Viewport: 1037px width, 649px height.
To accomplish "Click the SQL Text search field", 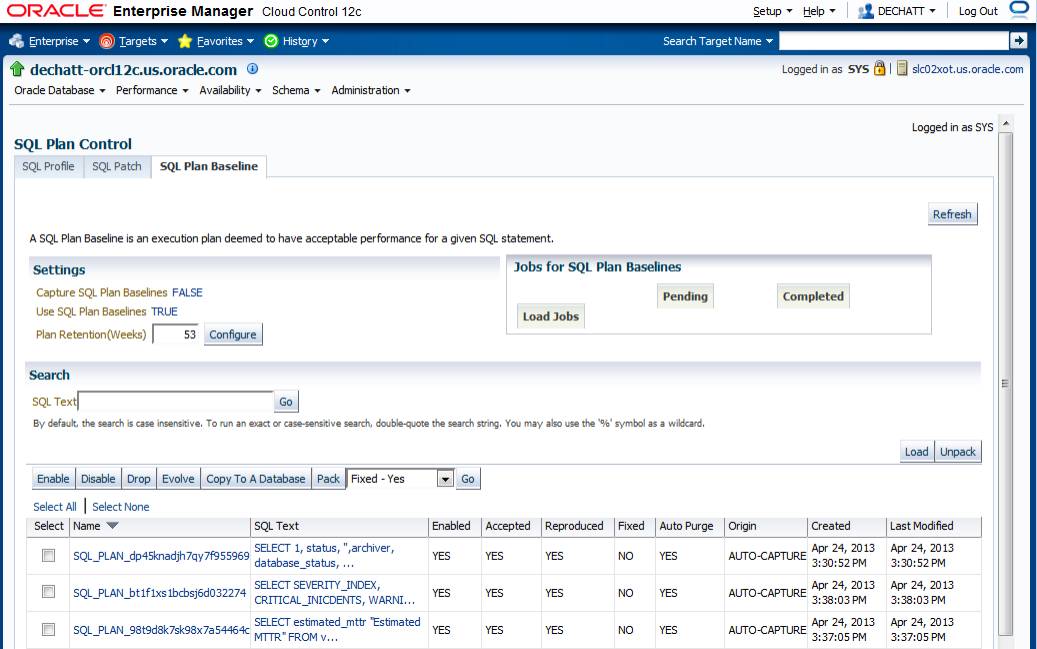I will coord(176,402).
